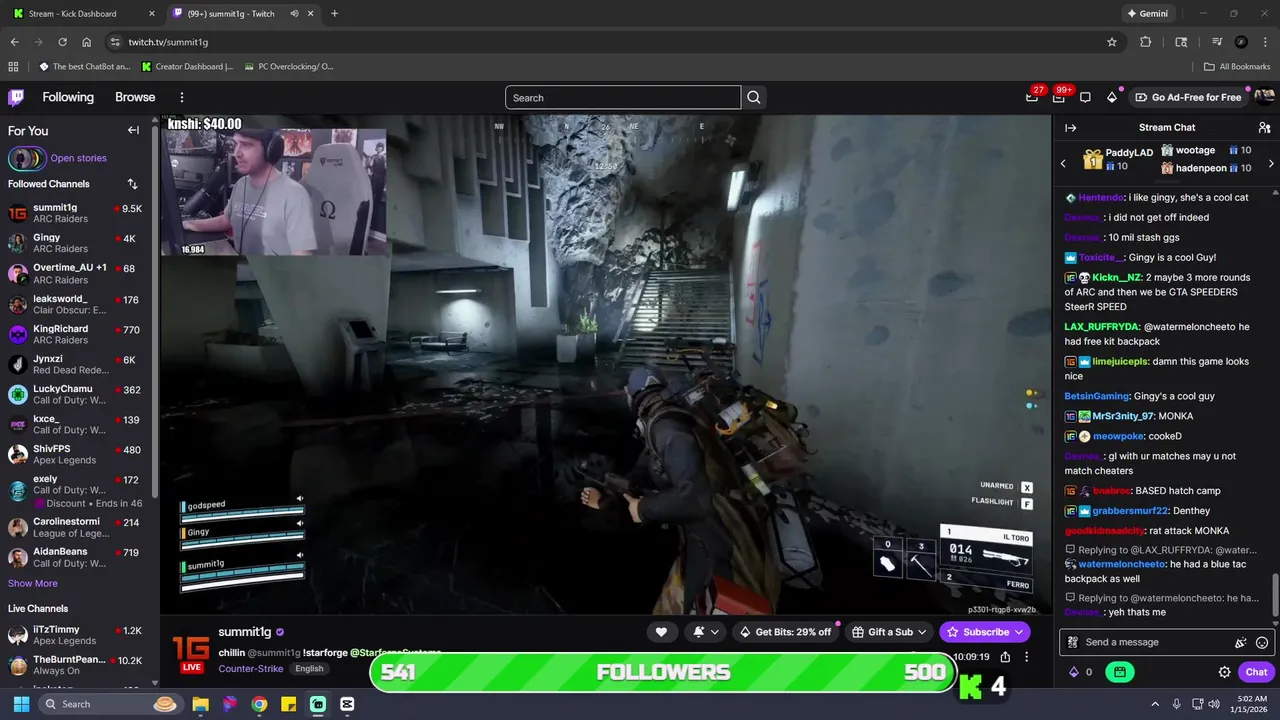Viewport: 1280px width, 720px height.
Task: Click the browser reload button
Action: (x=62, y=42)
